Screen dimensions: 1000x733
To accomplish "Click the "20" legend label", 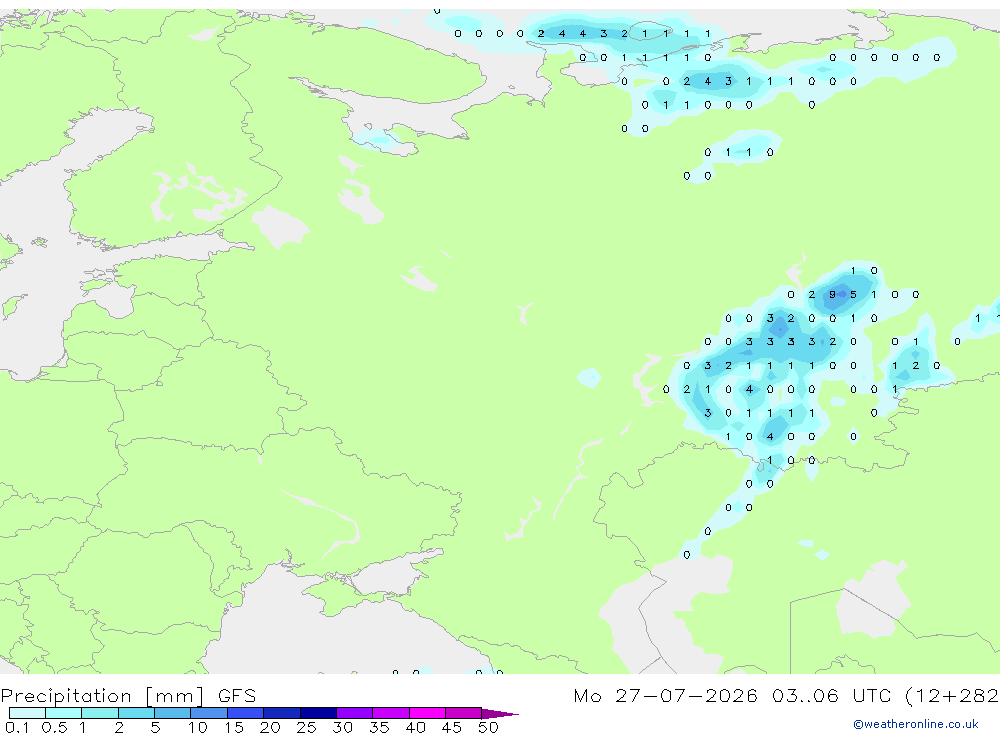I will 270,727.
